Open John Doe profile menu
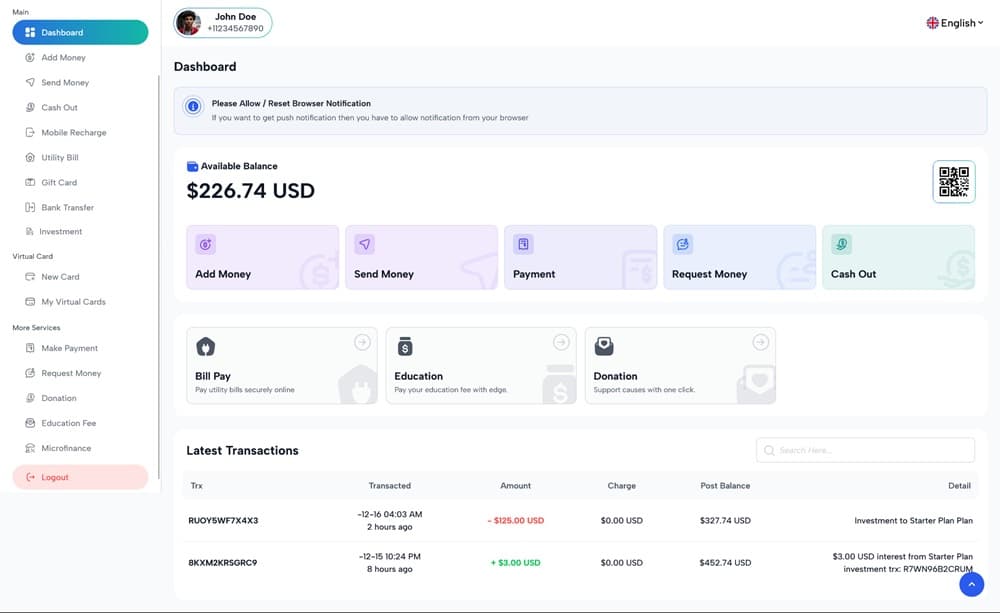The image size is (1000, 613). 223,23
